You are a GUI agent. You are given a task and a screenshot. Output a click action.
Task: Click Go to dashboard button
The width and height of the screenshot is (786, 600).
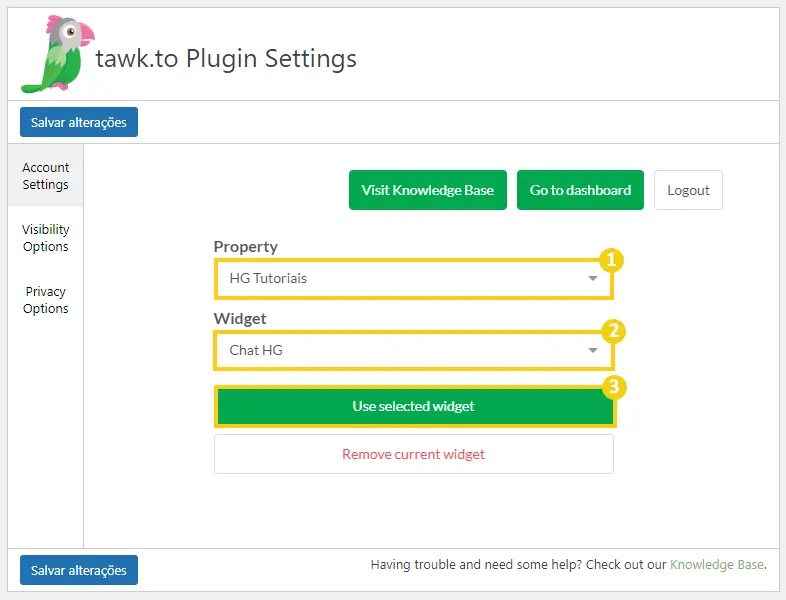[580, 190]
